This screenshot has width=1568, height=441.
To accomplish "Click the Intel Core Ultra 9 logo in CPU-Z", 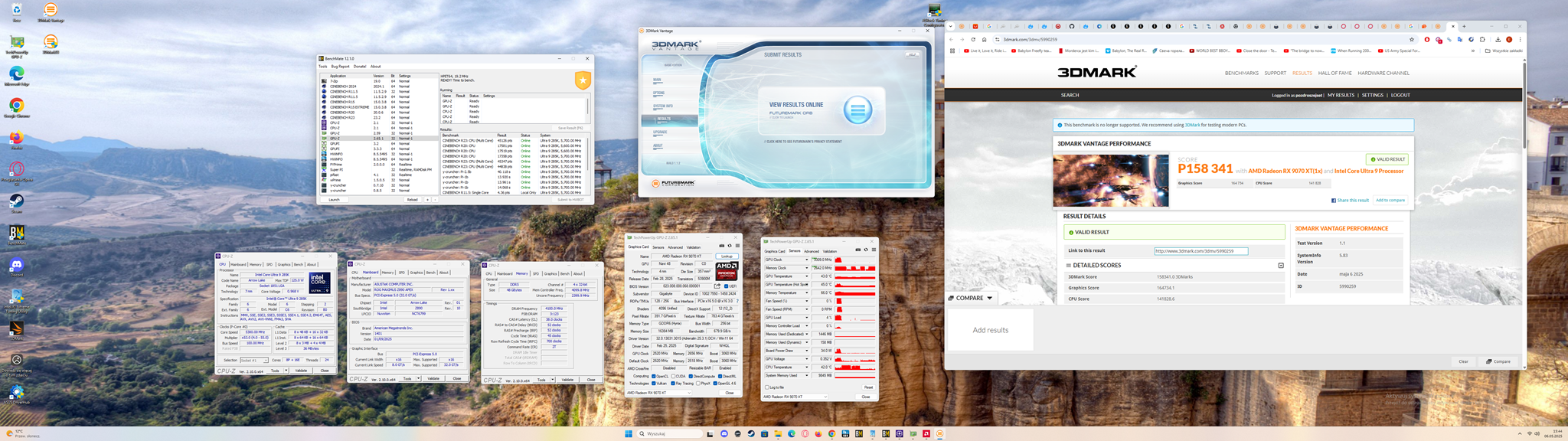I will click(x=319, y=283).
